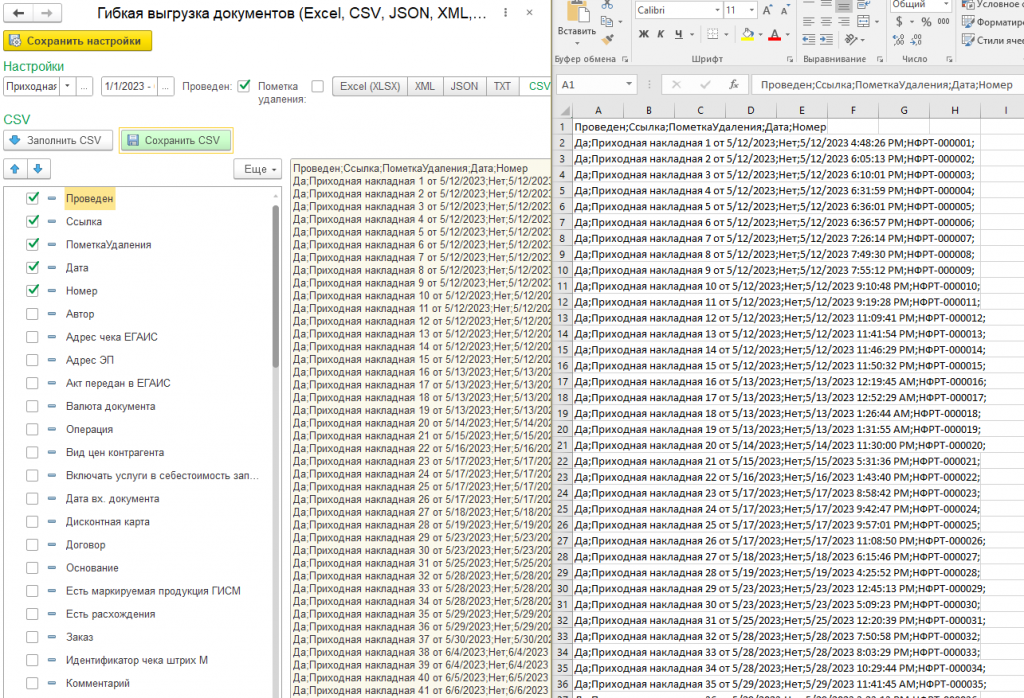Toggle underline (Ч) formatting
This screenshot has height=698, width=1024.
point(679,34)
